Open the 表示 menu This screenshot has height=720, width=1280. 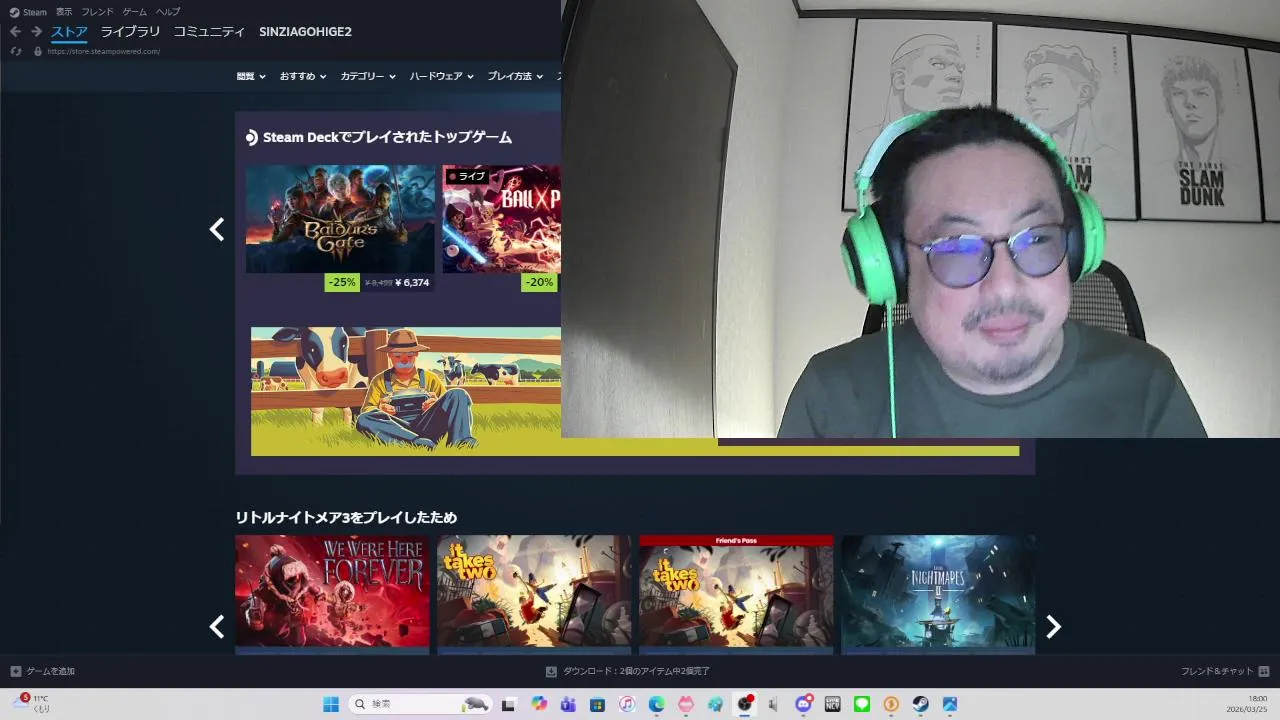tap(64, 12)
